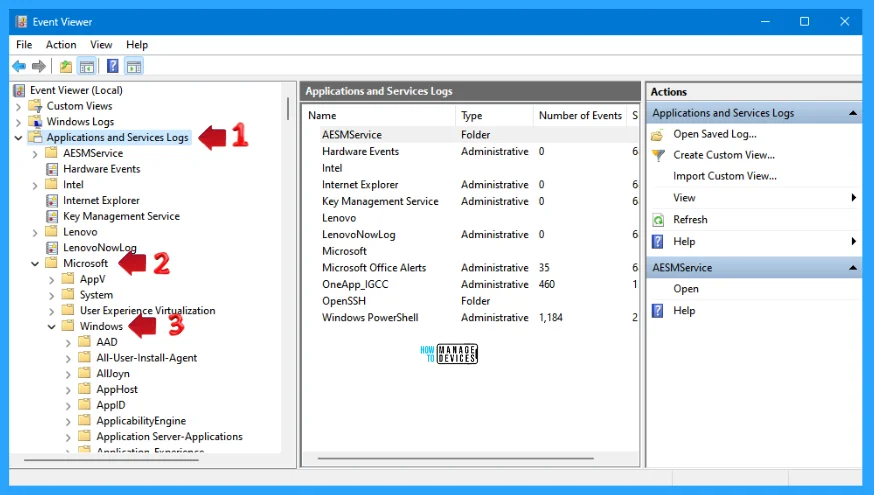The width and height of the screenshot is (874, 495).
Task: Click the Open Saved Log folder icon
Action: click(658, 134)
